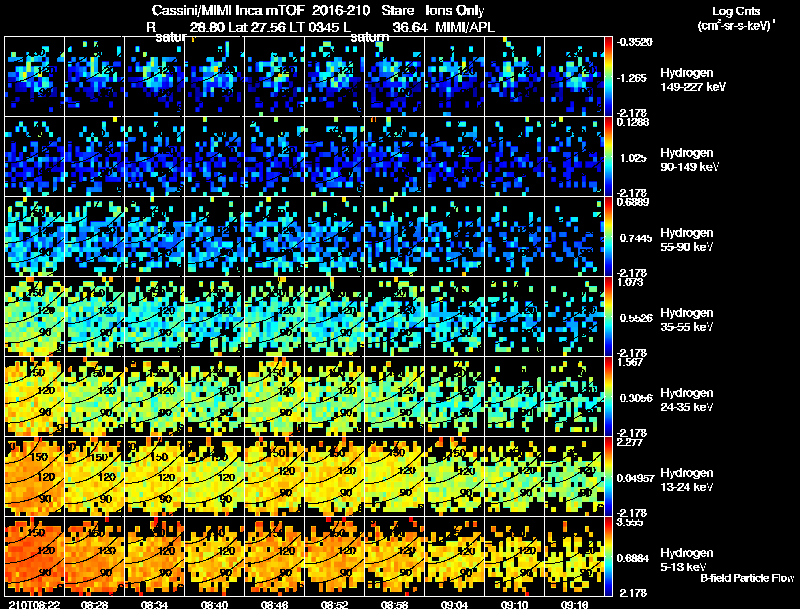Click the '210T08:22' time axis label
Image resolution: width=800 pixels, height=609 pixels.
[35, 604]
